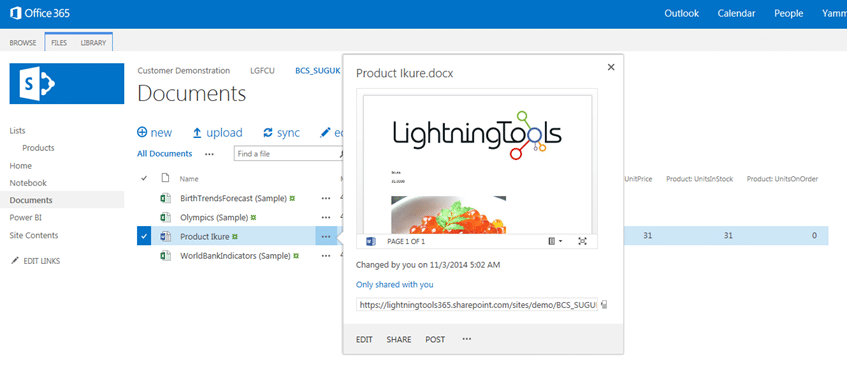Sort by Product: UnitsInStock column header
The image size is (847, 373).
(700, 179)
